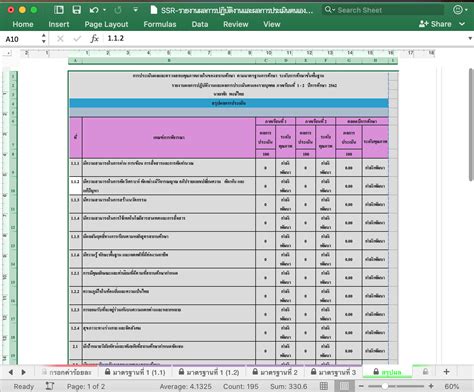The height and width of the screenshot is (392, 474).
Task: Click the vertical scrollbar thumb
Action: [471, 124]
